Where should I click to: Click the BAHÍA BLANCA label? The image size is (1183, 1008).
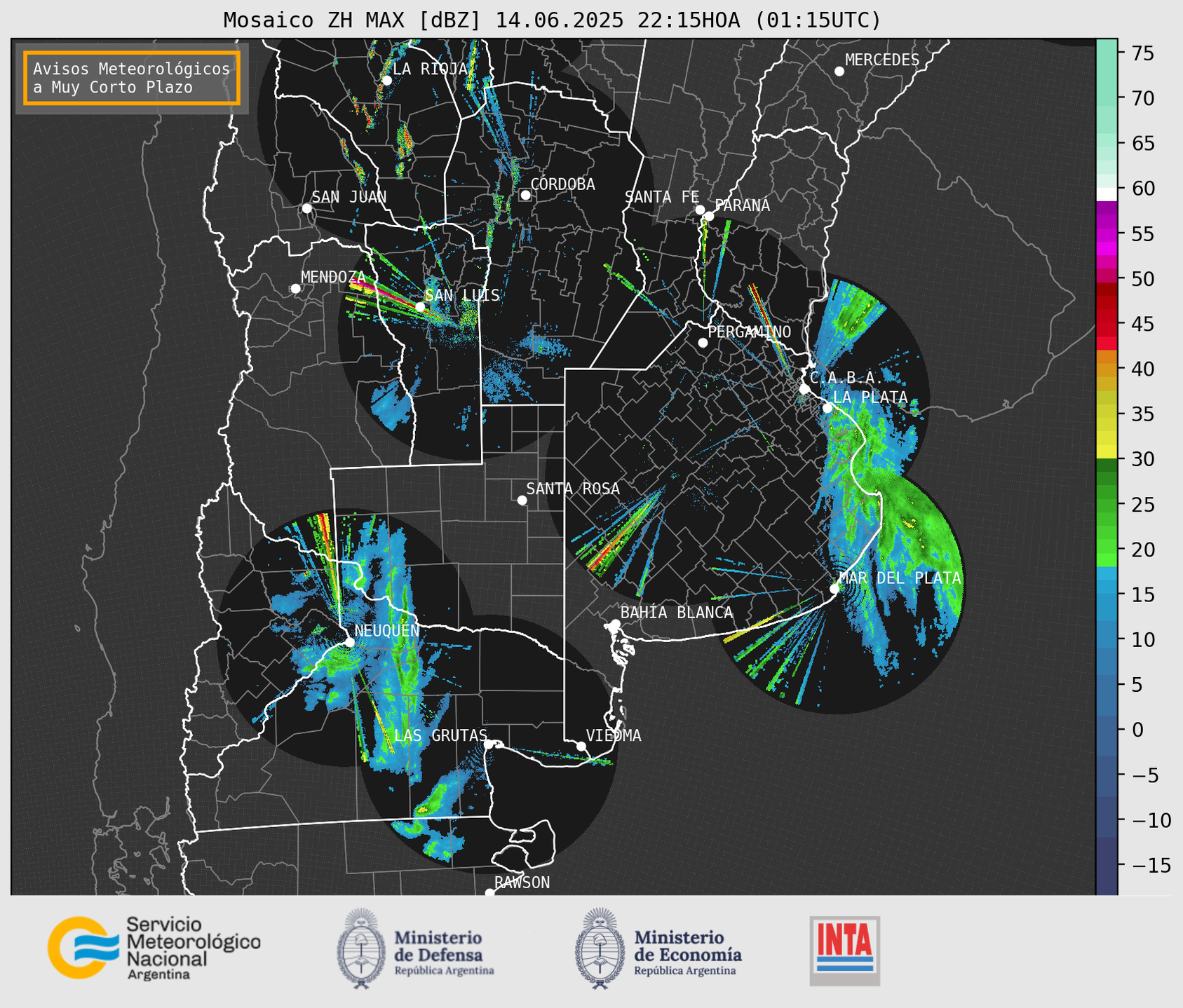click(x=677, y=613)
